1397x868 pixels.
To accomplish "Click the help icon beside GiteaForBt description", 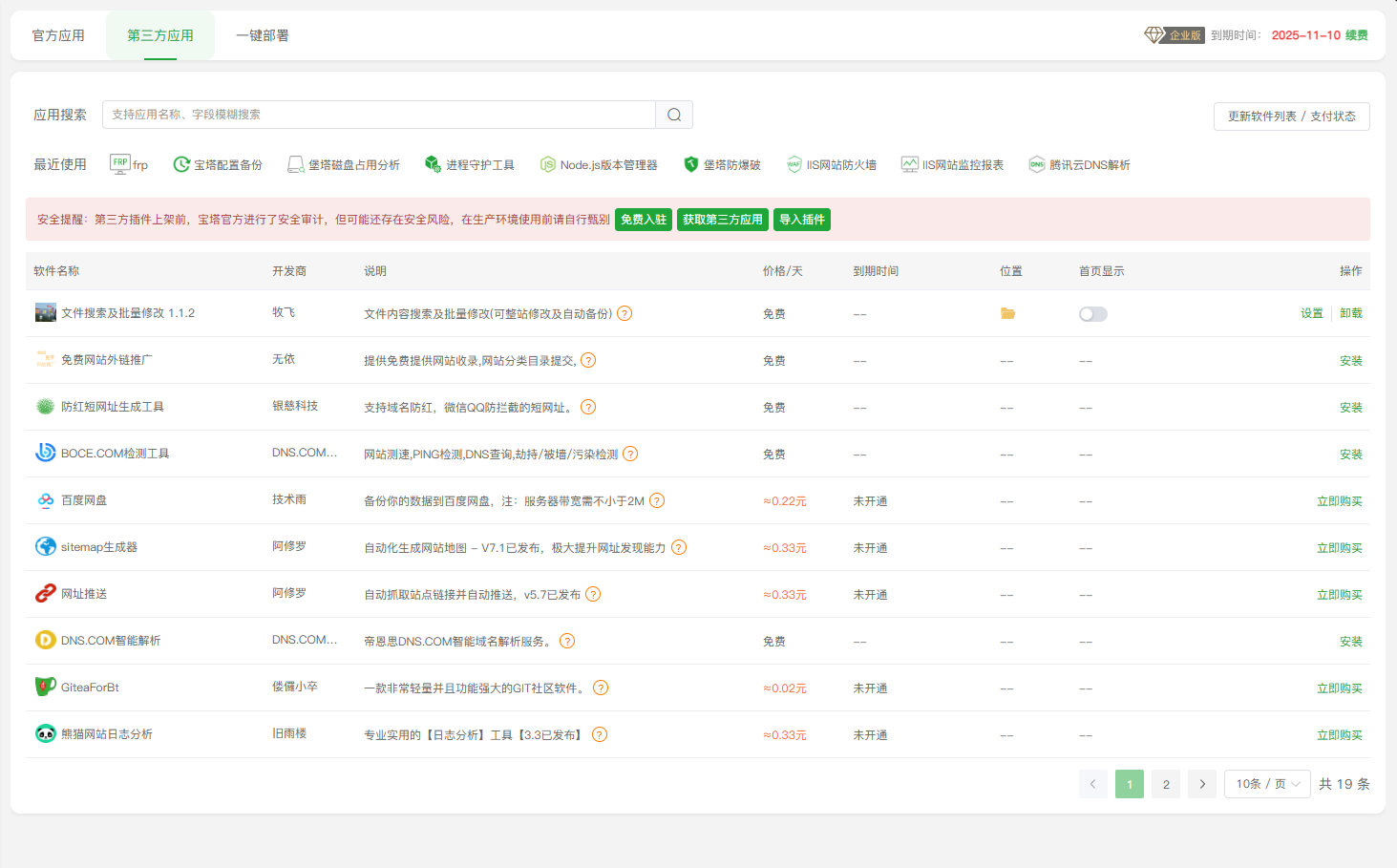I will (601, 687).
